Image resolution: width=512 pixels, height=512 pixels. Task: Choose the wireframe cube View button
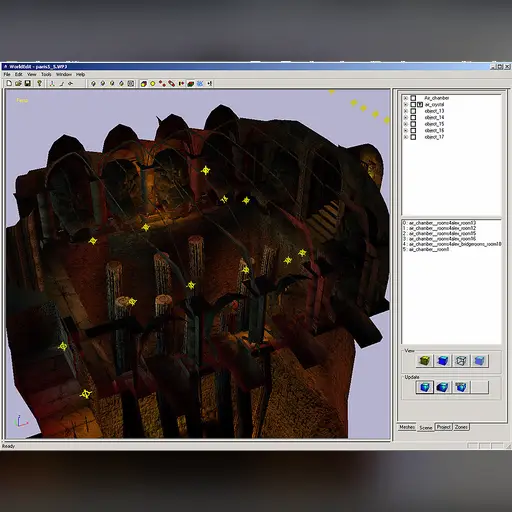pyautogui.click(x=461, y=361)
